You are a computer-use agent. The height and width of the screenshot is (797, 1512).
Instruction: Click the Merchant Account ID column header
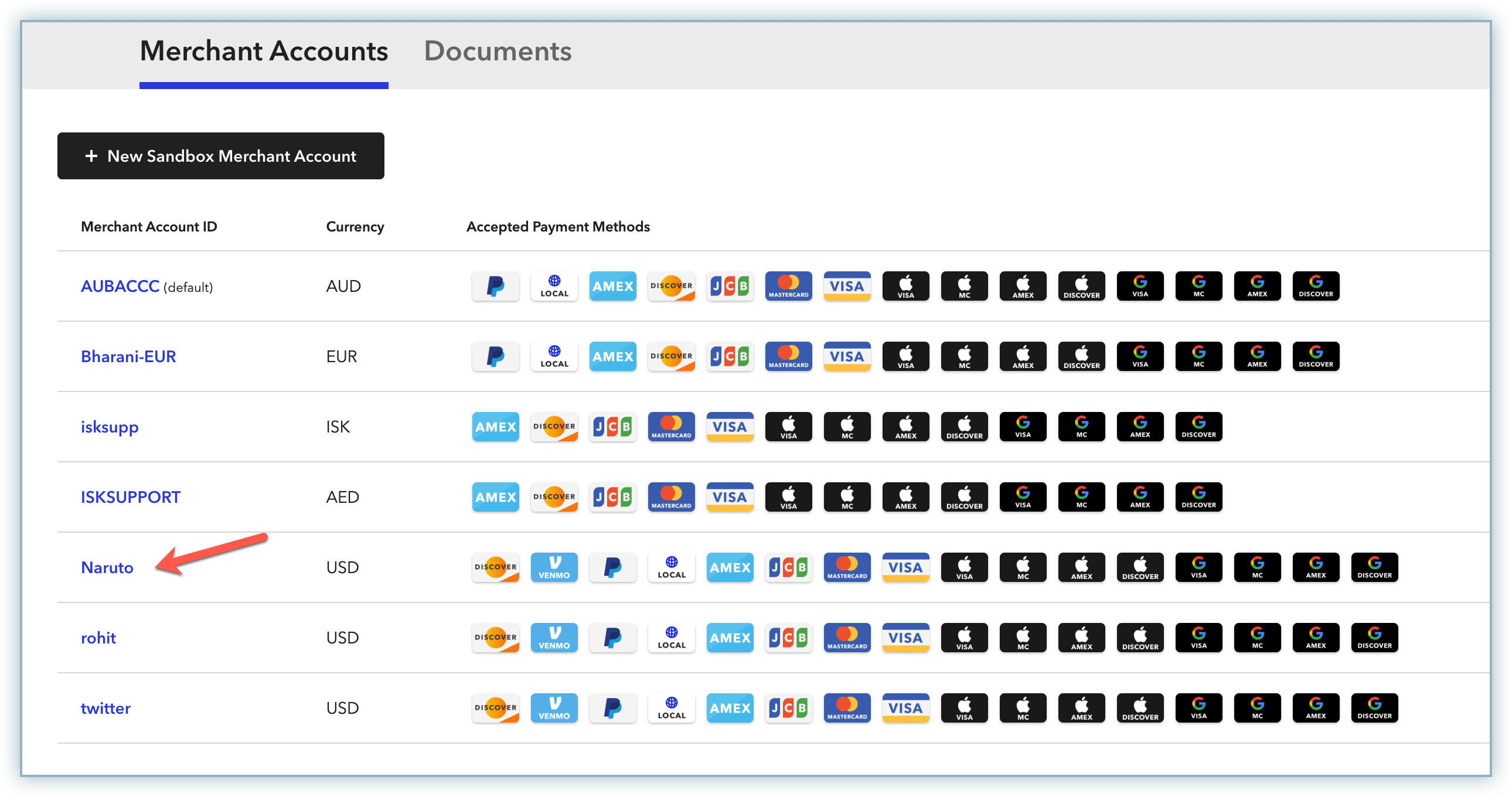(x=148, y=227)
